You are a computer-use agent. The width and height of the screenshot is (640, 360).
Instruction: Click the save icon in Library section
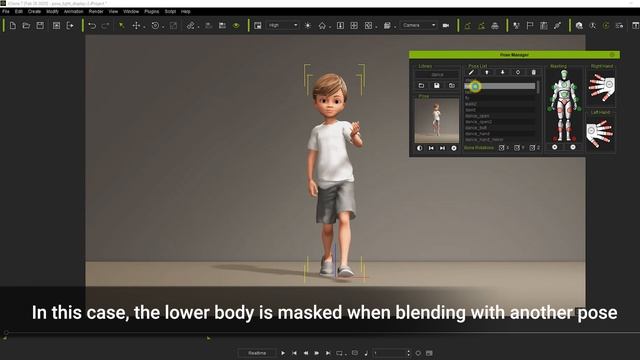pyautogui.click(x=436, y=86)
